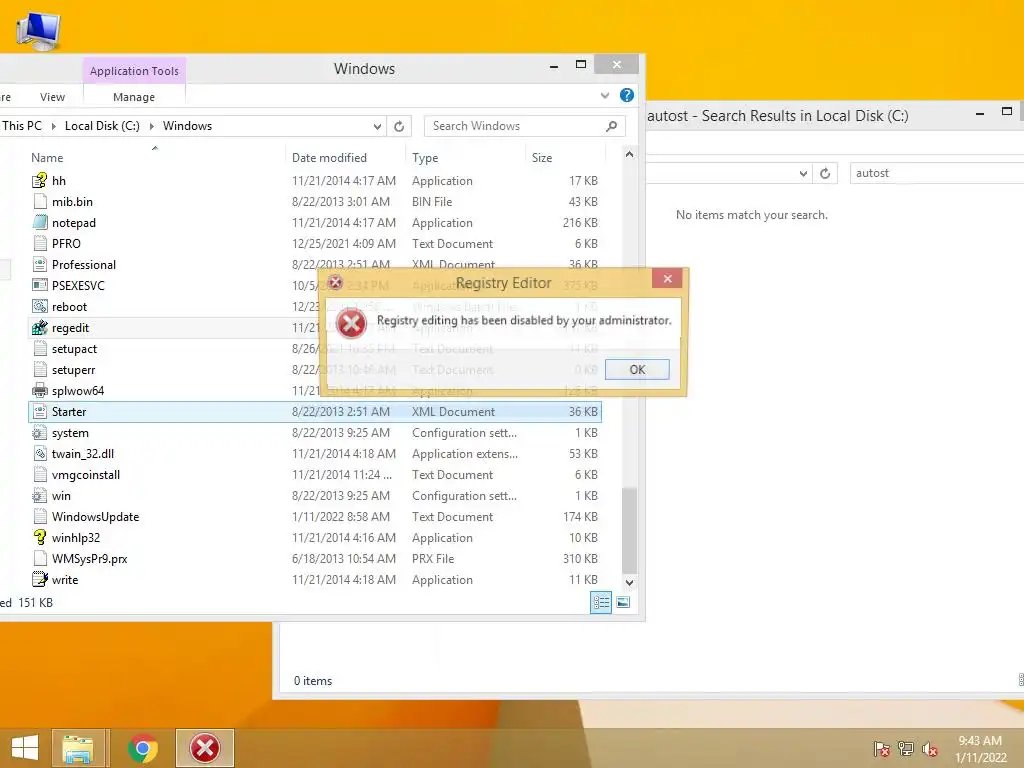Select the system configuration settings icon
The width and height of the screenshot is (1024, 768).
40,432
